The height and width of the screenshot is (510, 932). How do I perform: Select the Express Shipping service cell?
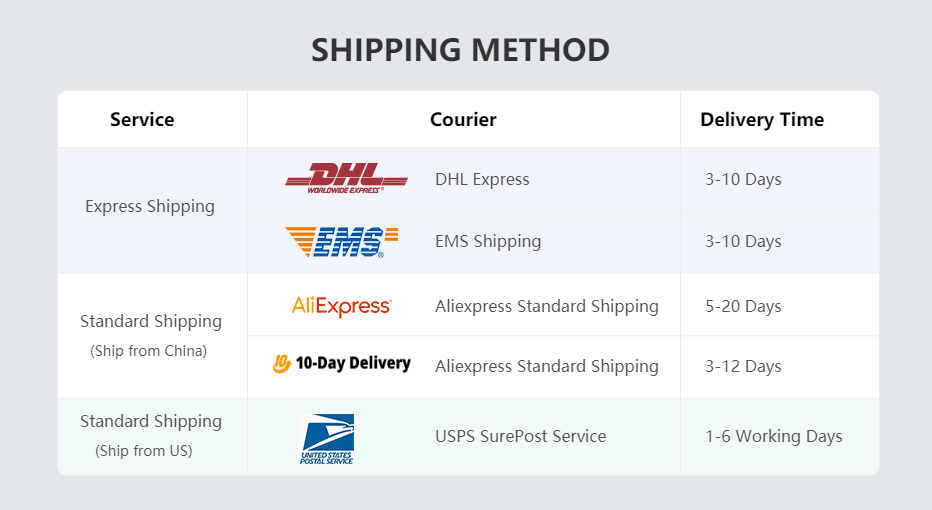pos(150,206)
